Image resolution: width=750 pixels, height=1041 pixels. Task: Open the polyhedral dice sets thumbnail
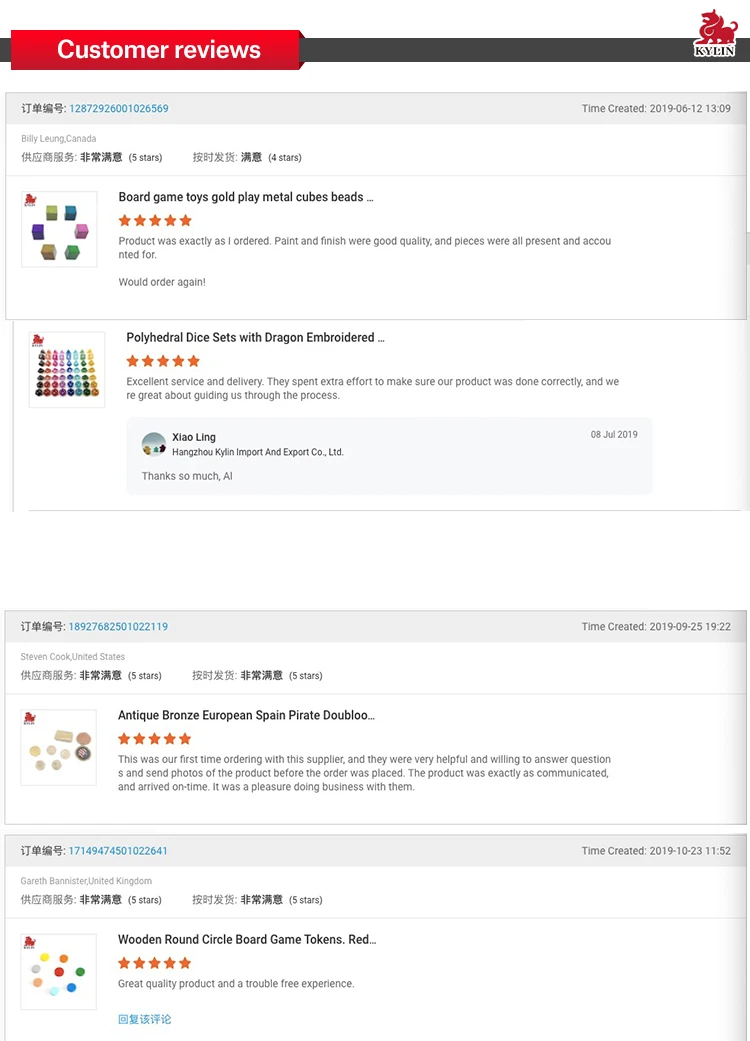tap(67, 369)
